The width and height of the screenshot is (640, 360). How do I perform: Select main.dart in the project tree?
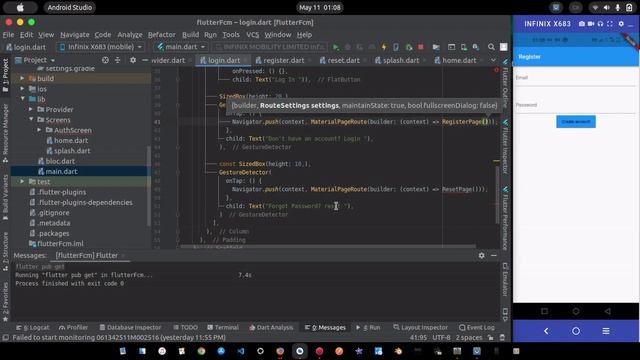(x=61, y=171)
